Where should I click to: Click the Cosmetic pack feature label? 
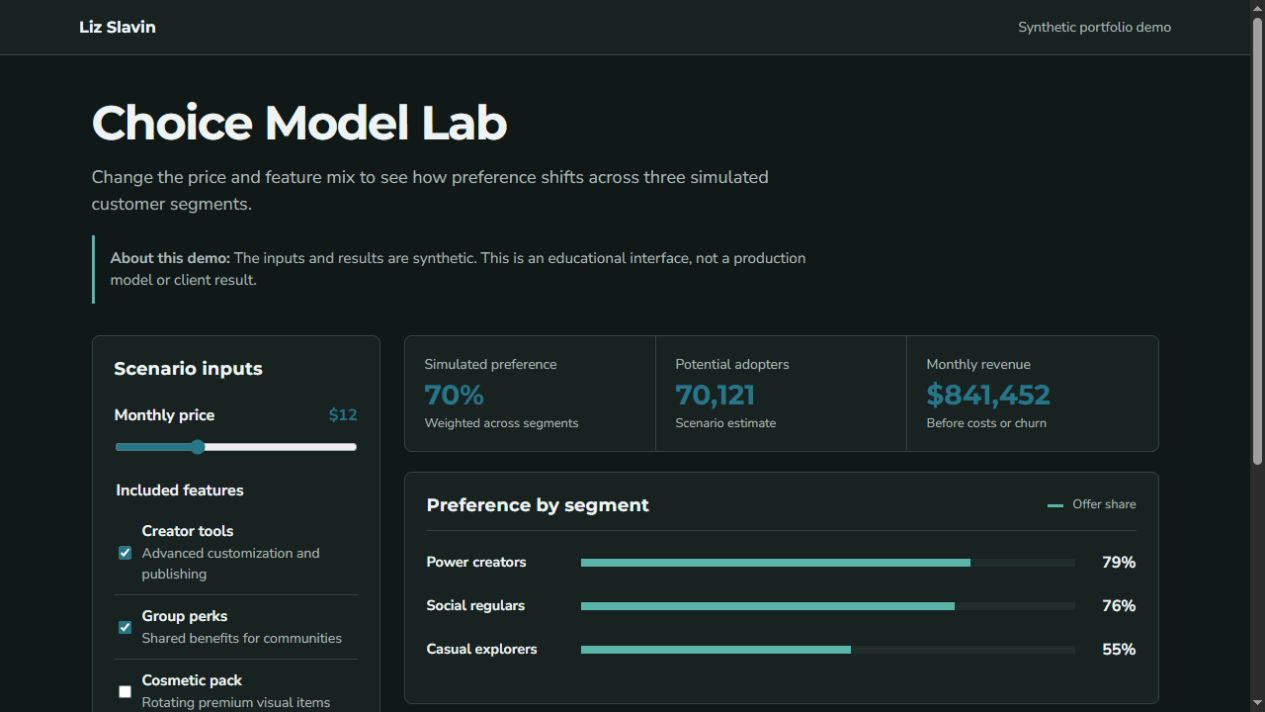pyautogui.click(x=192, y=680)
